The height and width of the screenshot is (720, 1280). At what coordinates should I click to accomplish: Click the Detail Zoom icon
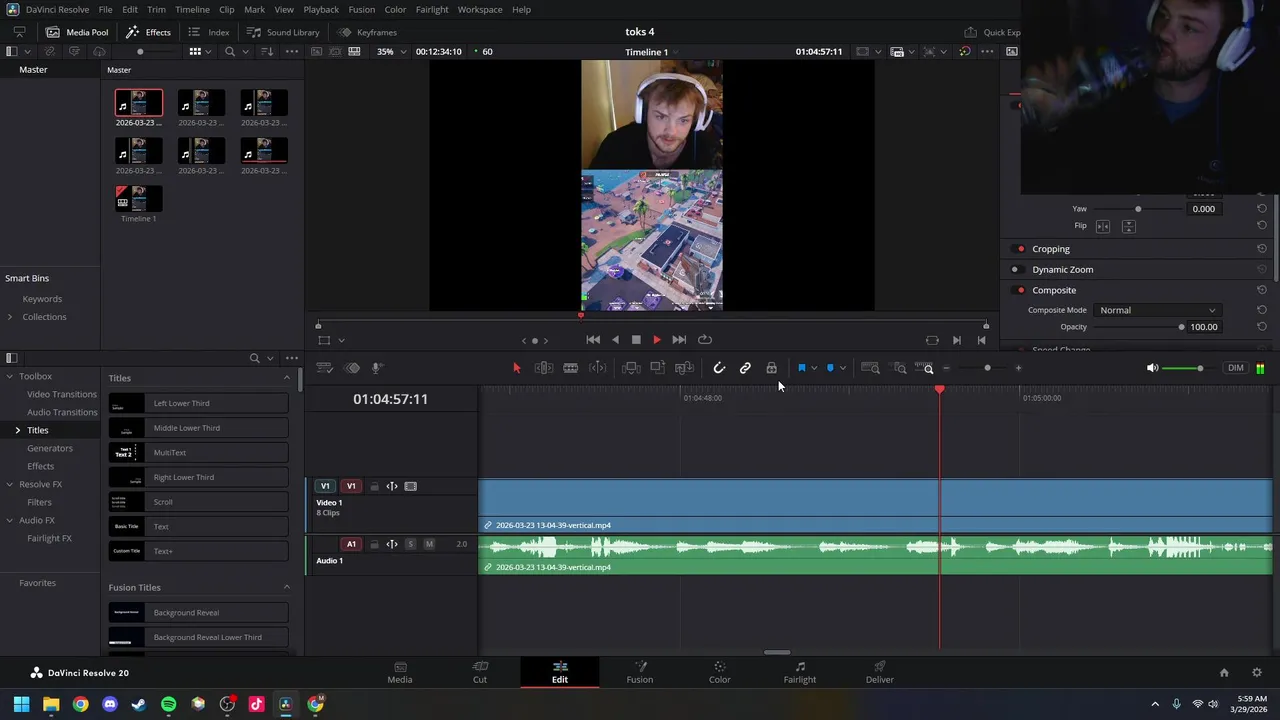point(899,368)
